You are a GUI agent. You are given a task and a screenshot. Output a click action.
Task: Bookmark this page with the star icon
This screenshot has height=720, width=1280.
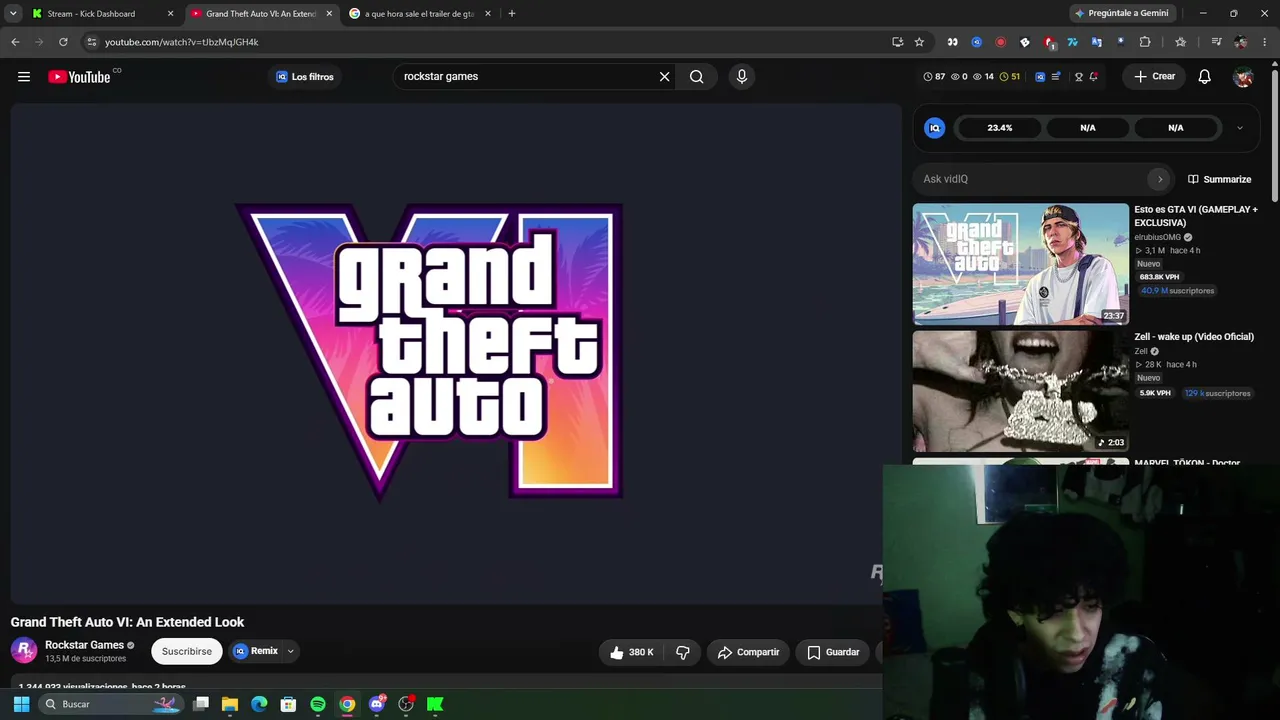click(x=919, y=42)
